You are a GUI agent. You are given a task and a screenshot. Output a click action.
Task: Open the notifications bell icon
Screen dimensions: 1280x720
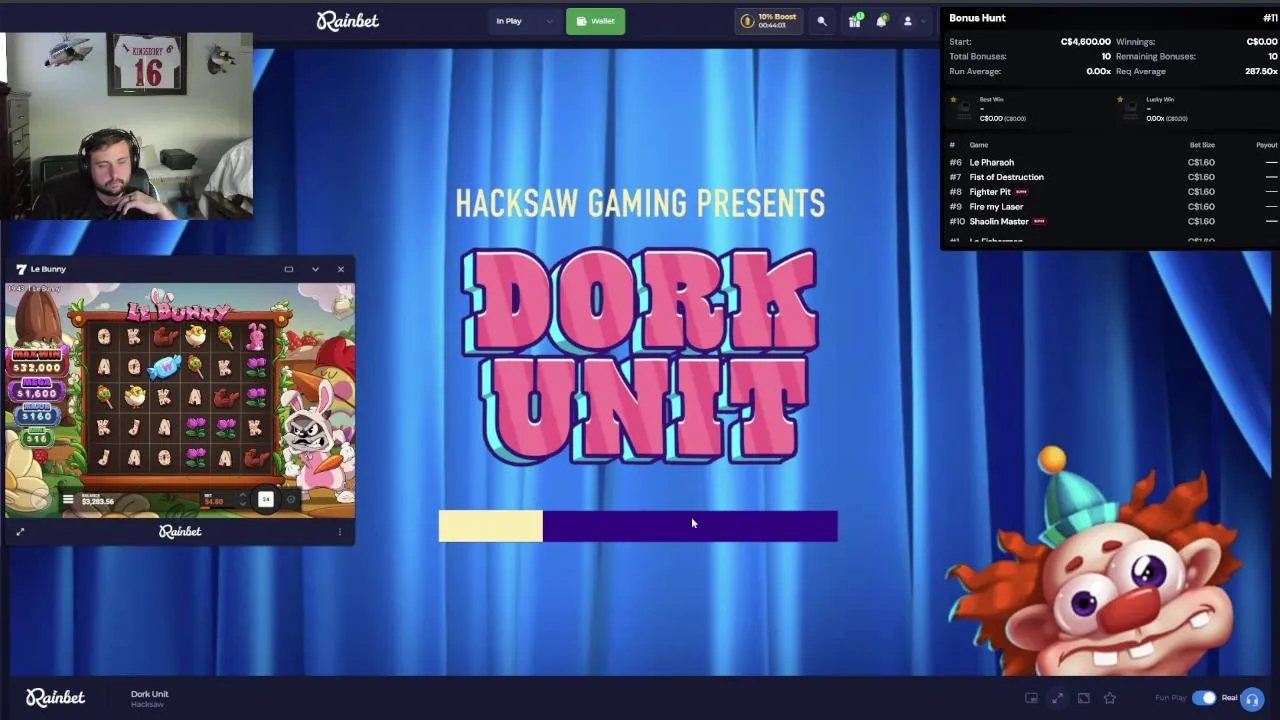881,21
